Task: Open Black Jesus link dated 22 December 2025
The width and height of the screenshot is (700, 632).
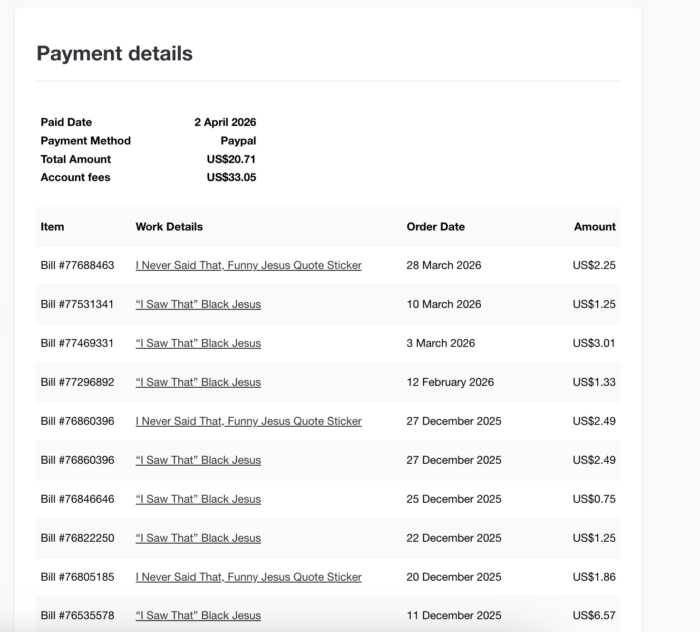Action: 198,538
